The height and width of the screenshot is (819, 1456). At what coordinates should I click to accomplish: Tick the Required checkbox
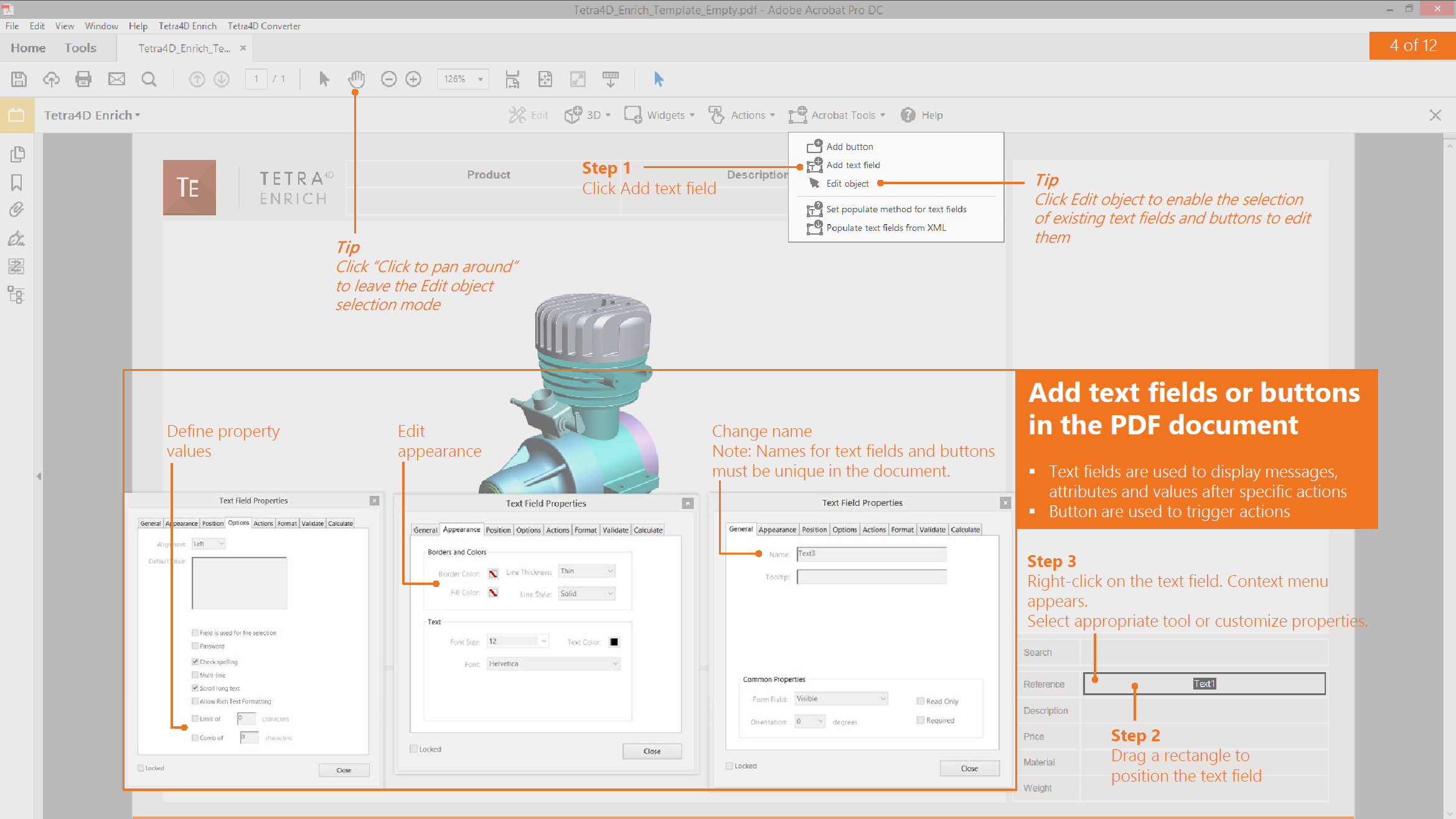click(x=920, y=720)
